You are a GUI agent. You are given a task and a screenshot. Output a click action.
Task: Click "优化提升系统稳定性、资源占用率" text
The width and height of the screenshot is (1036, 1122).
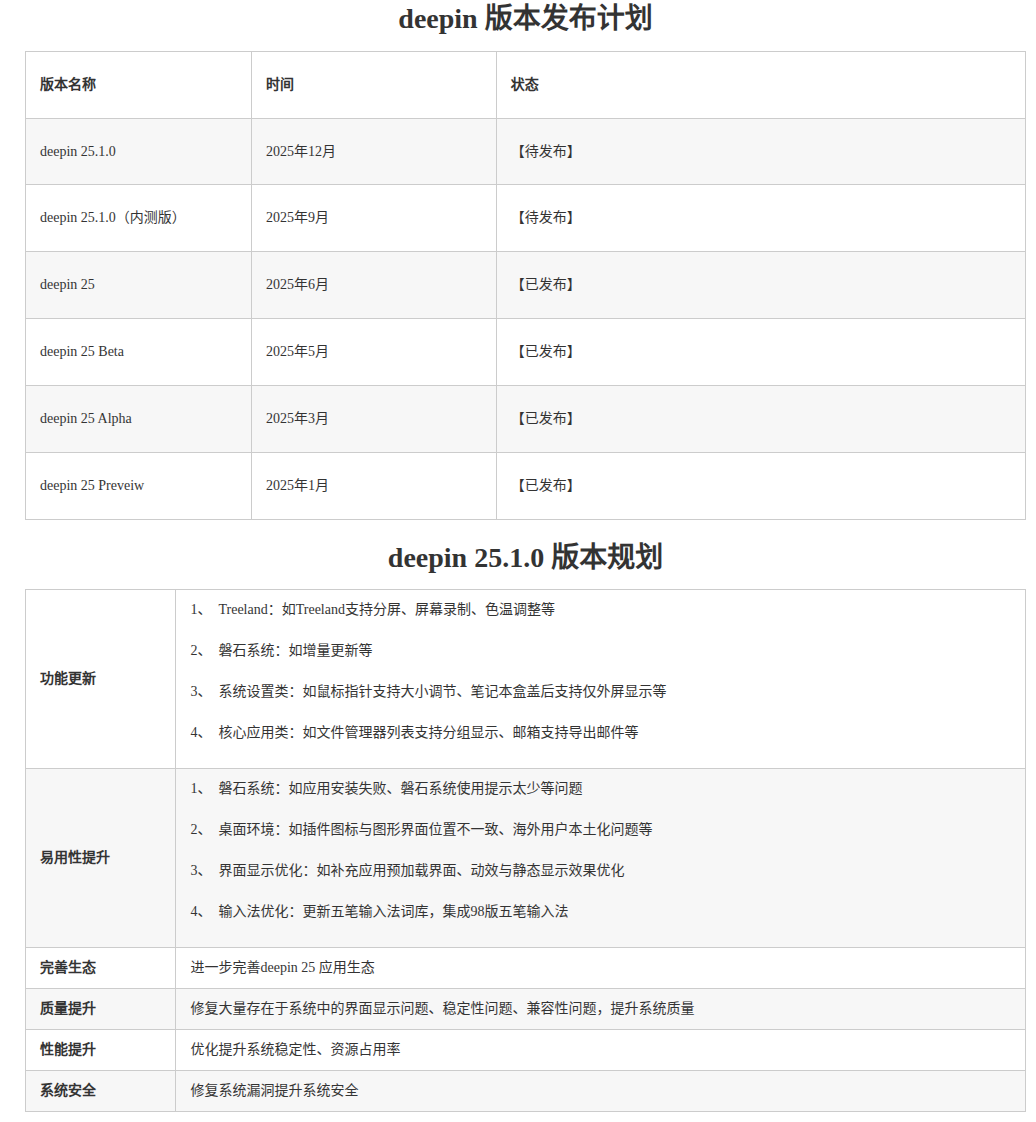295,1050
